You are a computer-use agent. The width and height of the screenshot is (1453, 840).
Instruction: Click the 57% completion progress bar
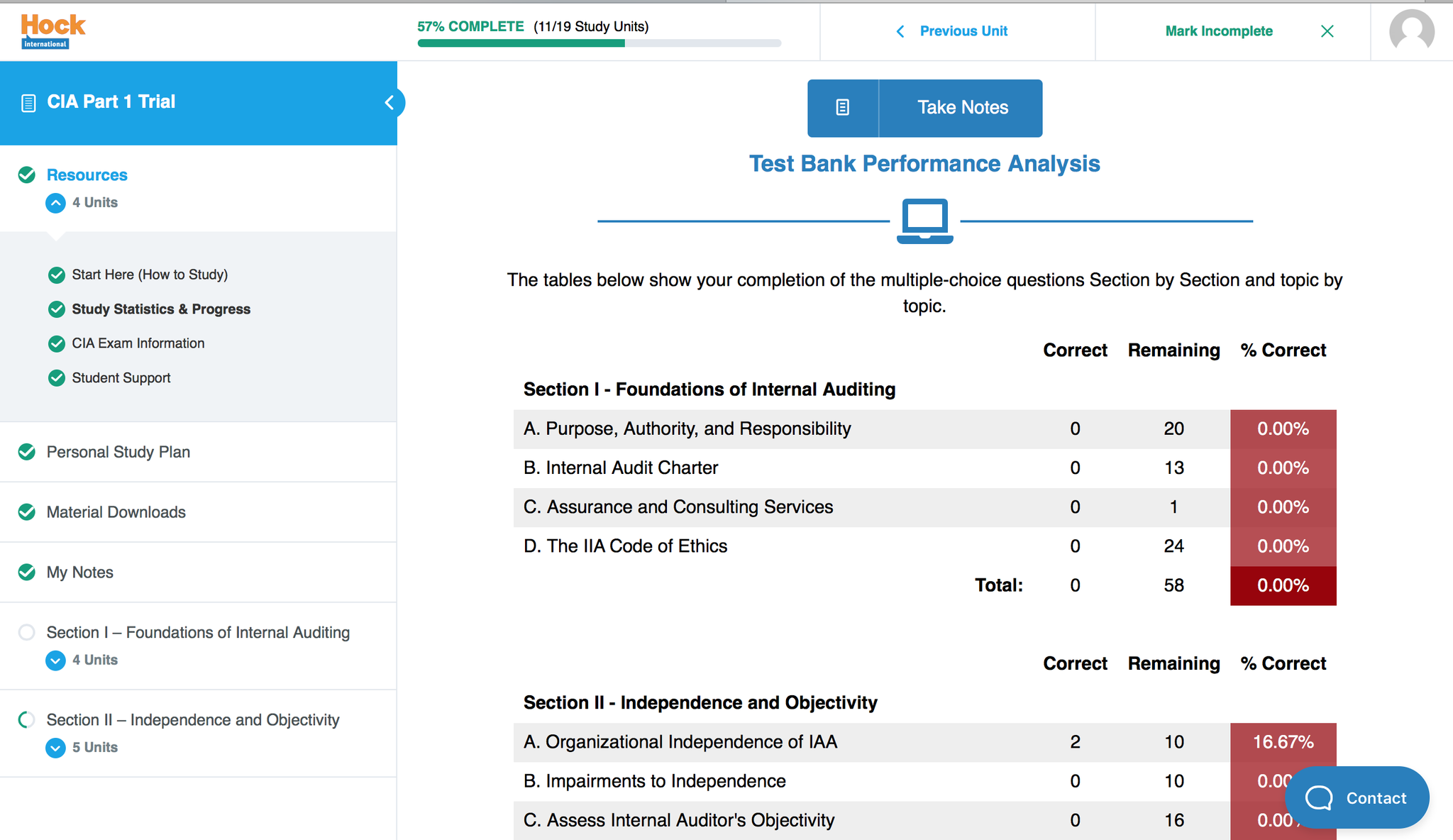pyautogui.click(x=598, y=43)
